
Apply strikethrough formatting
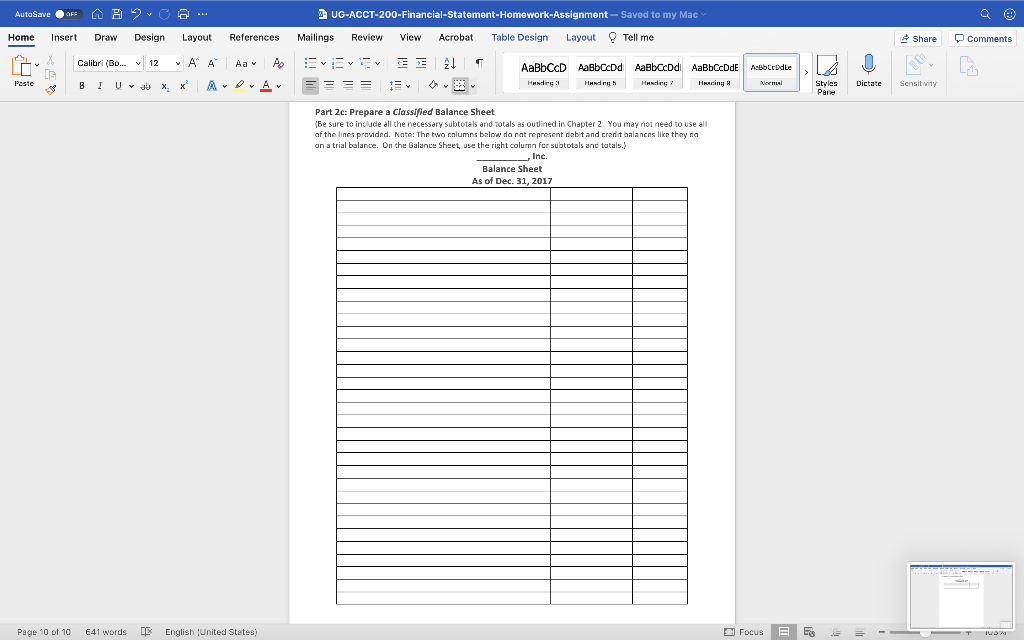pos(146,86)
